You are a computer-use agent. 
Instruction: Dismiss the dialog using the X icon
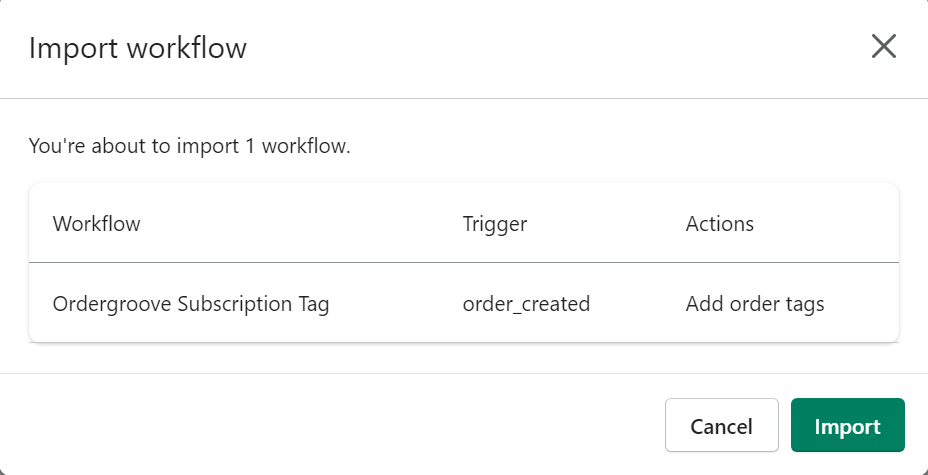pyautogui.click(x=883, y=47)
